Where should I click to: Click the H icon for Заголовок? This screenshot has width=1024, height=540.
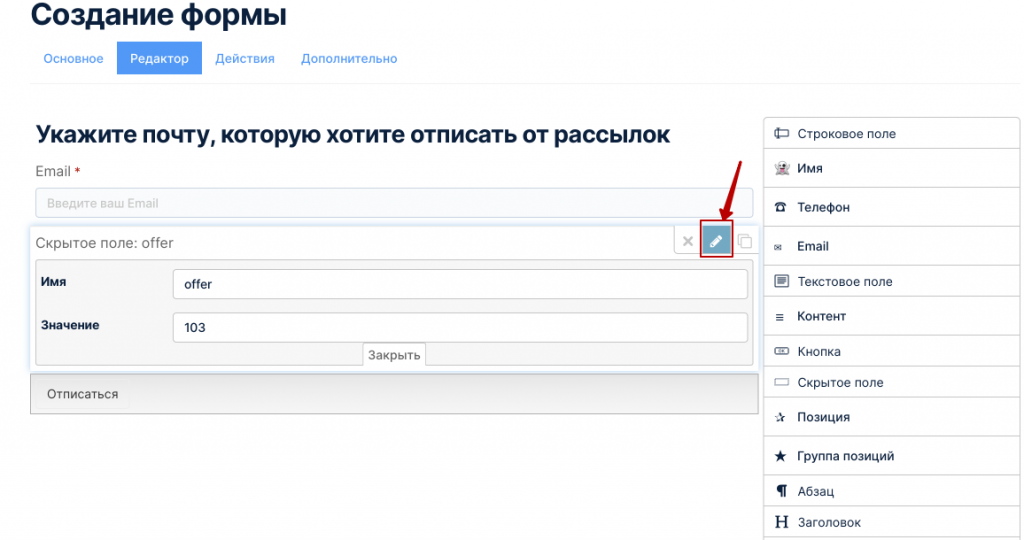tap(781, 522)
